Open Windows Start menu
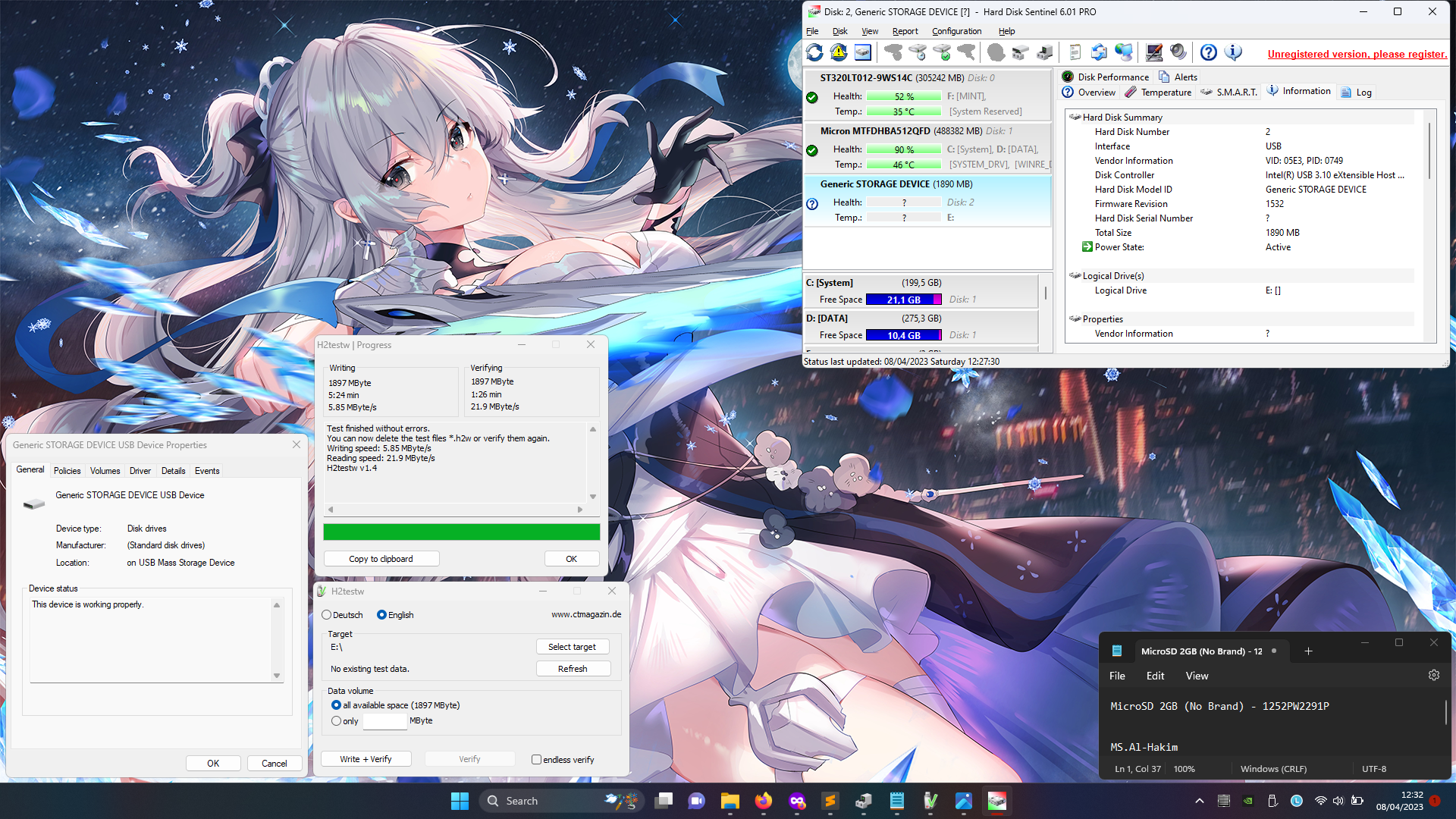Viewport: 1456px width, 819px height. coord(460,801)
